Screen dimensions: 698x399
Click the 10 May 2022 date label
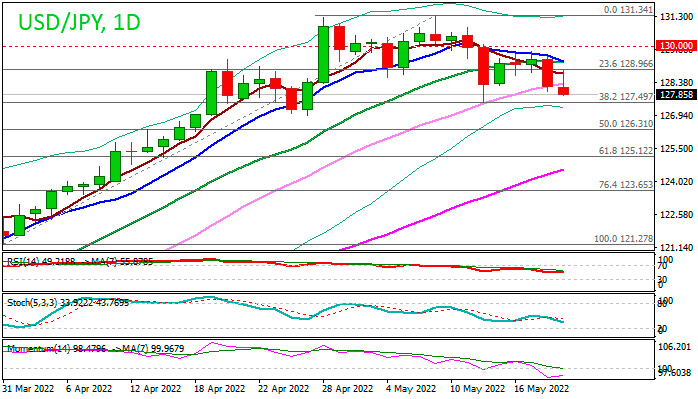tap(477, 389)
